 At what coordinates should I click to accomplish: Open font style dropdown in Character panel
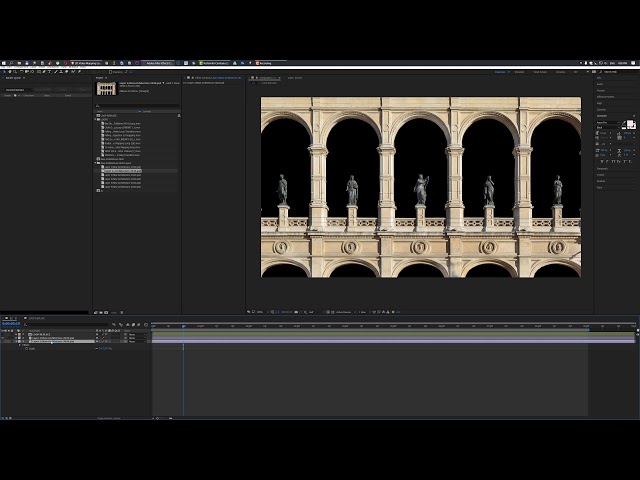pos(608,127)
